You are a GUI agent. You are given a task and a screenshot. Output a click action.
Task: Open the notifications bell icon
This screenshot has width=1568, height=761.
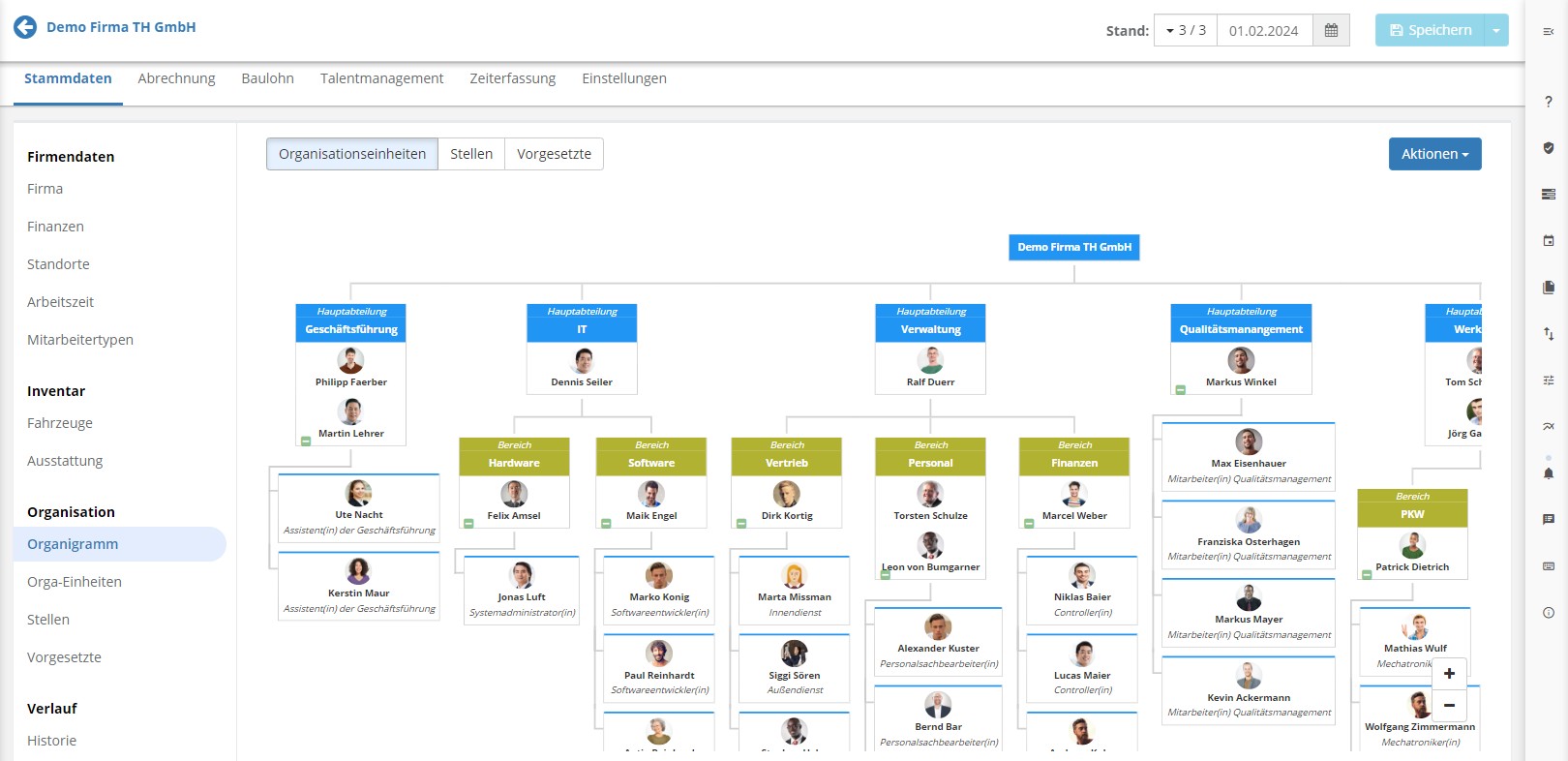pos(1549,473)
